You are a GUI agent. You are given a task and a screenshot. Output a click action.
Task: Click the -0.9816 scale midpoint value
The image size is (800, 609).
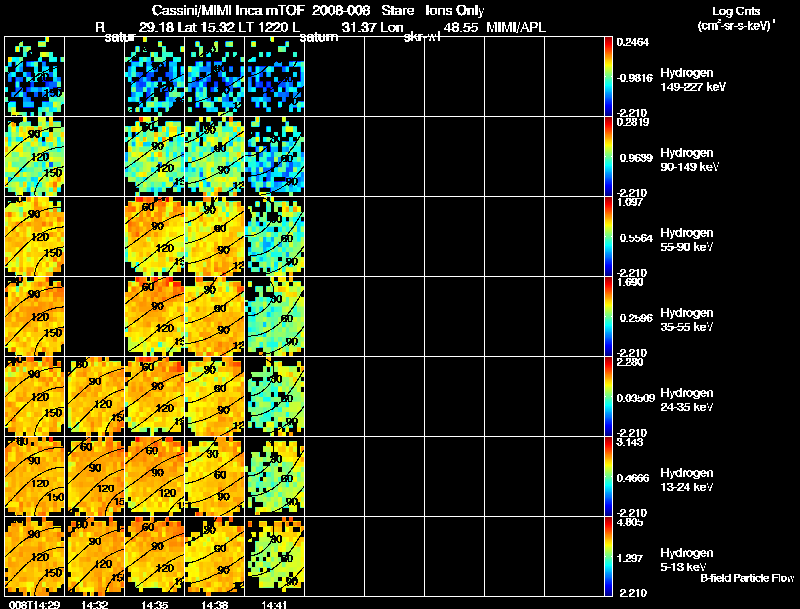click(634, 78)
